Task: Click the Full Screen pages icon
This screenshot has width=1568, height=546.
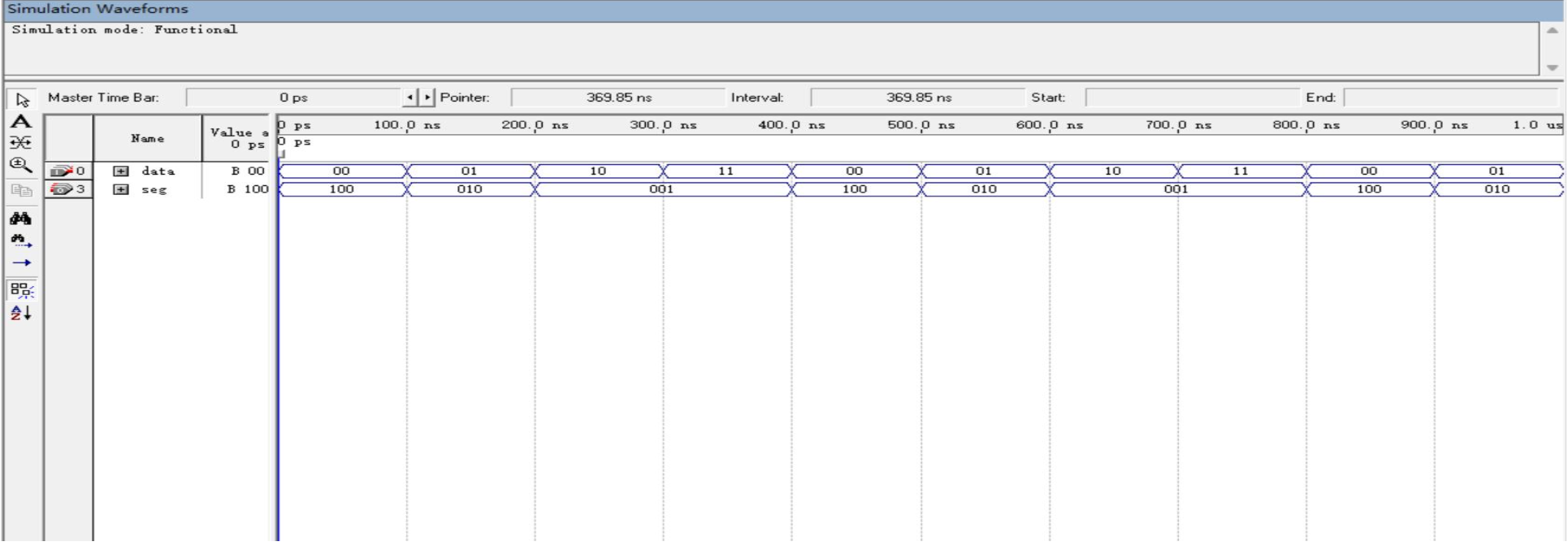Action: (x=21, y=191)
